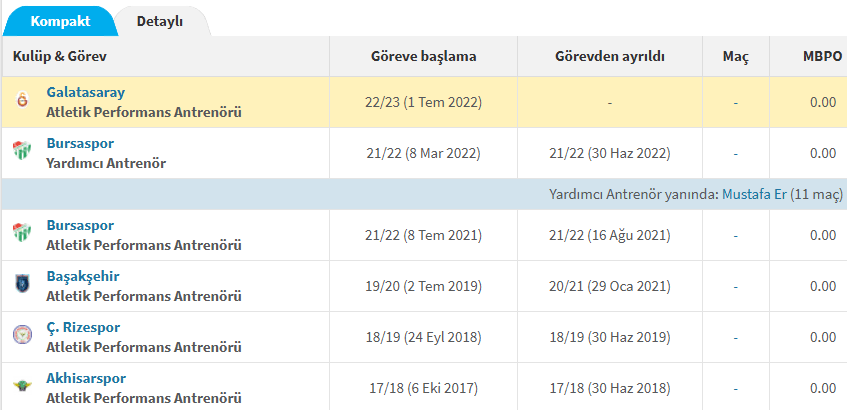Select the Kompakt tab

[59, 21]
